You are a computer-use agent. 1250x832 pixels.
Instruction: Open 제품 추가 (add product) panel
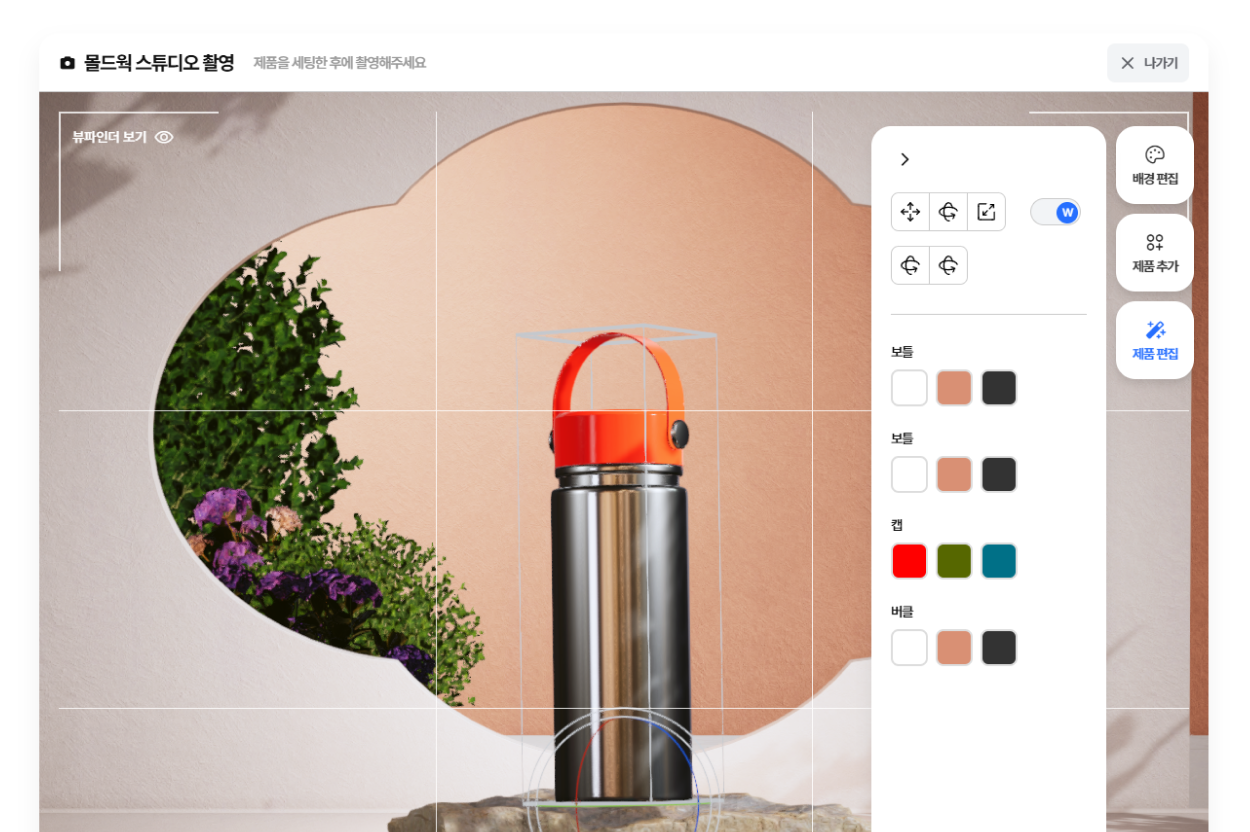(1154, 253)
